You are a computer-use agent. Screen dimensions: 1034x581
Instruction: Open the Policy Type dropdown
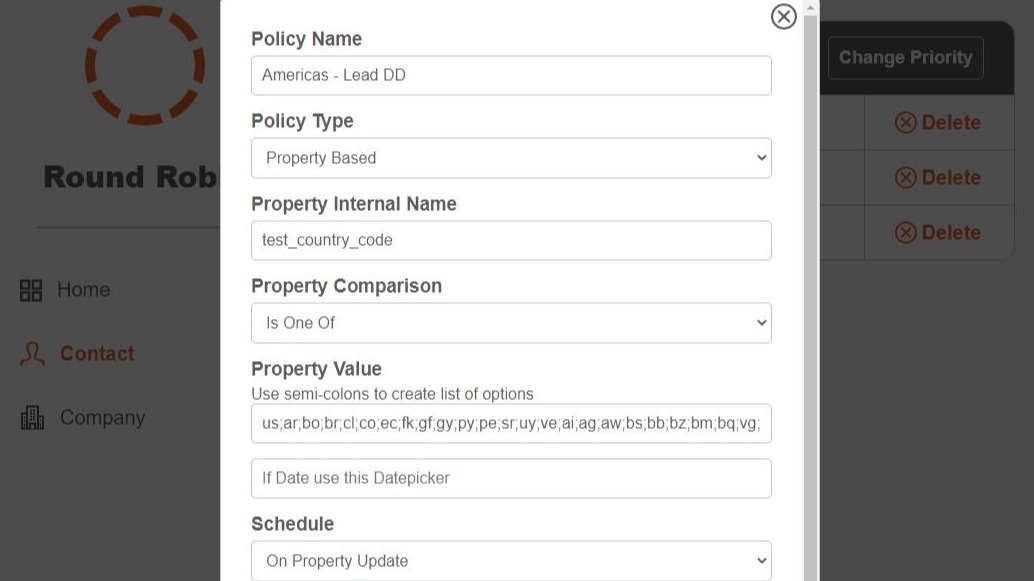(x=511, y=158)
